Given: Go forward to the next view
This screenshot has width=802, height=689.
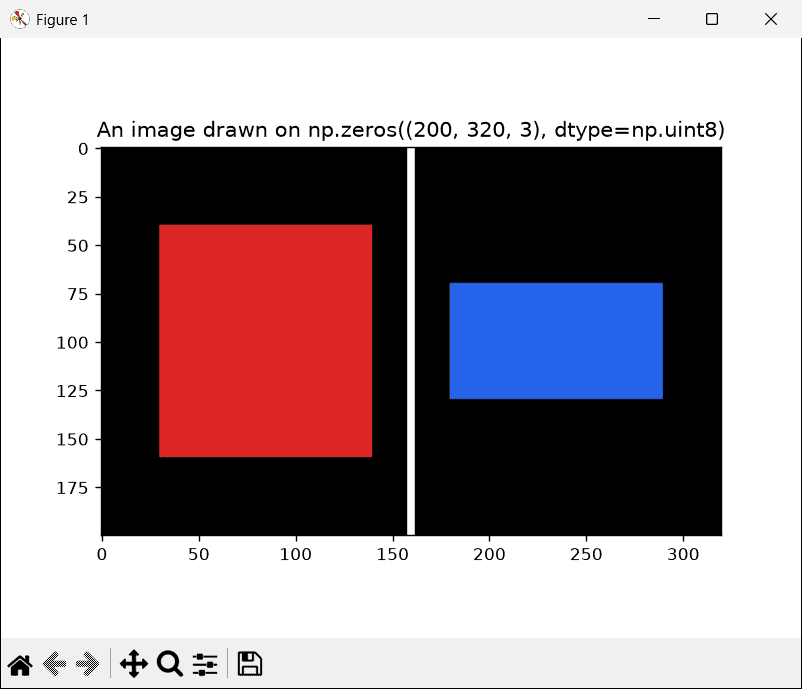Looking at the screenshot, I should pyautogui.click(x=87, y=664).
